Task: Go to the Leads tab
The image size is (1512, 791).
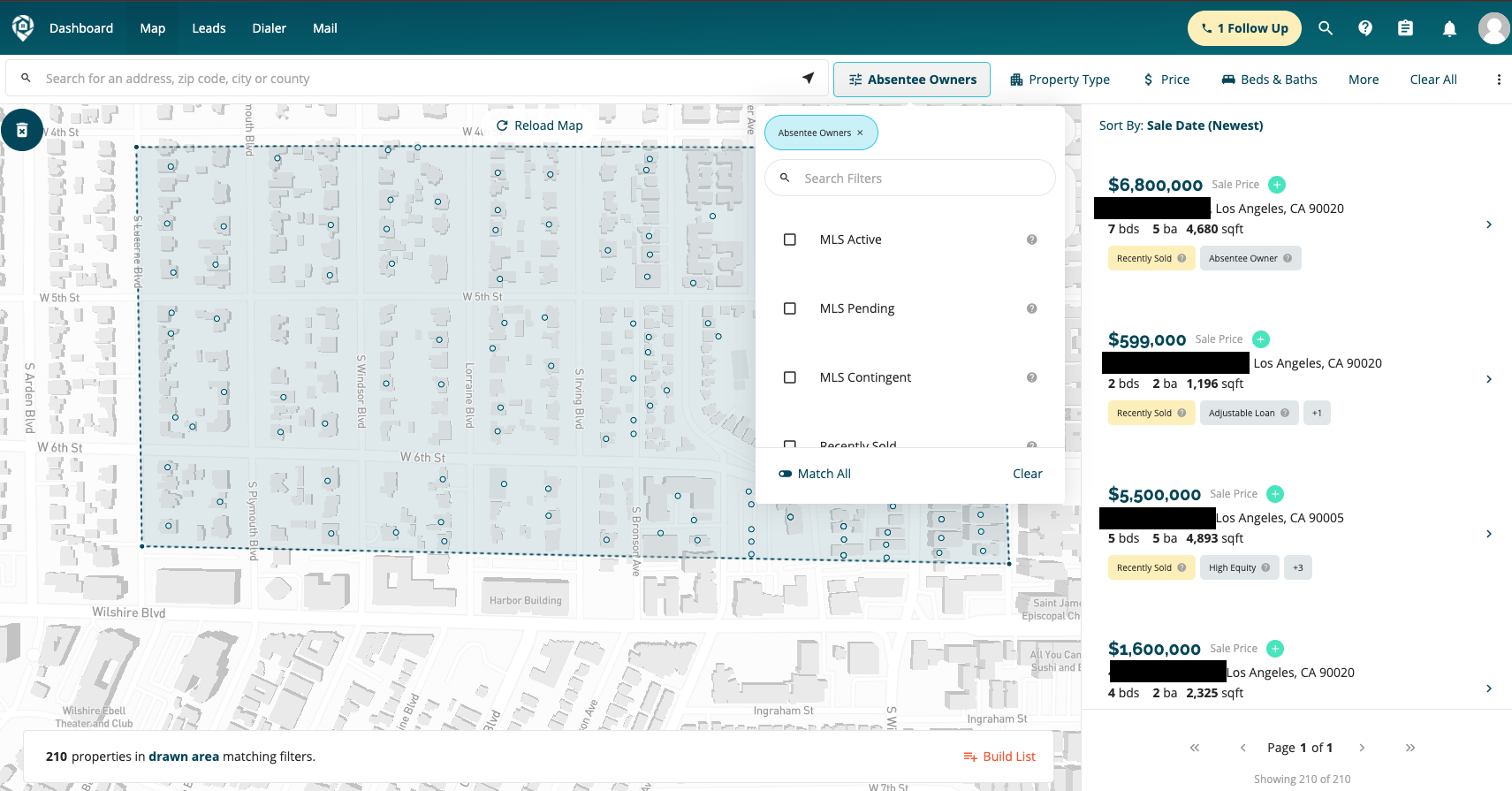Action: tap(209, 28)
